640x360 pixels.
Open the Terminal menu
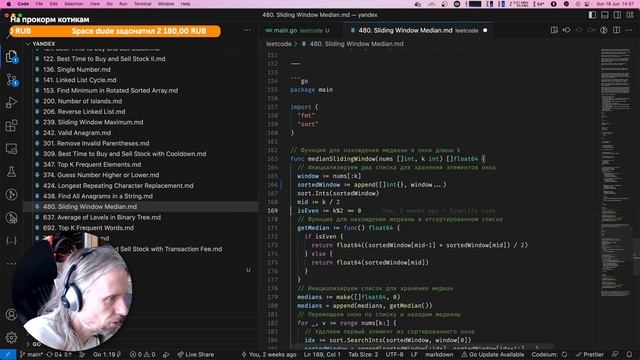click(x=142, y=4)
